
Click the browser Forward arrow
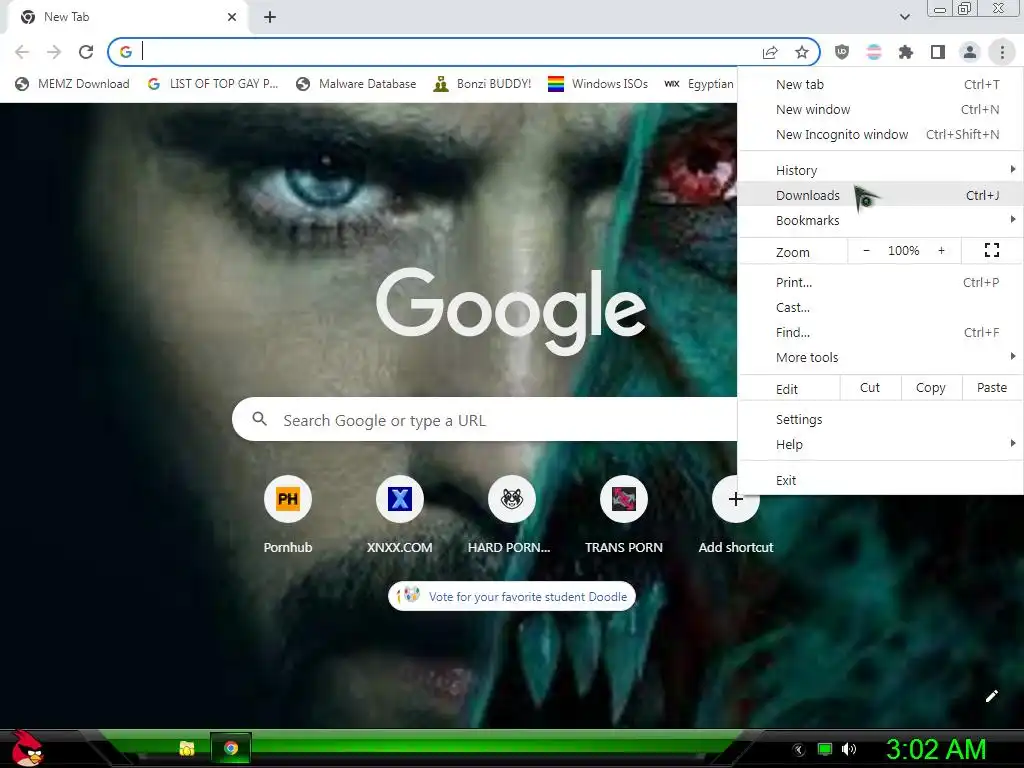pos(54,52)
